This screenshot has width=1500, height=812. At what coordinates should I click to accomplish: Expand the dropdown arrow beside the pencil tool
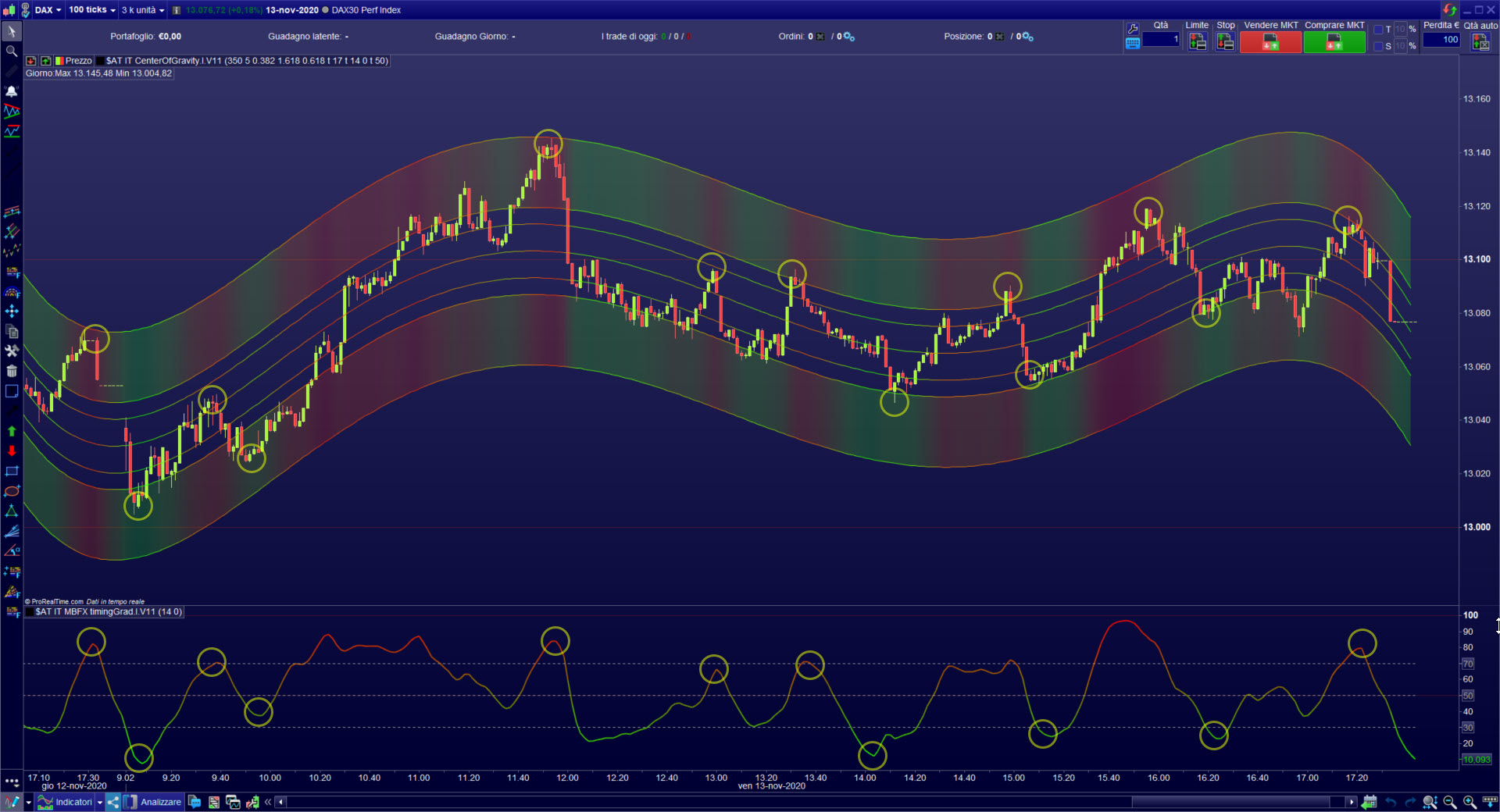coord(29,802)
